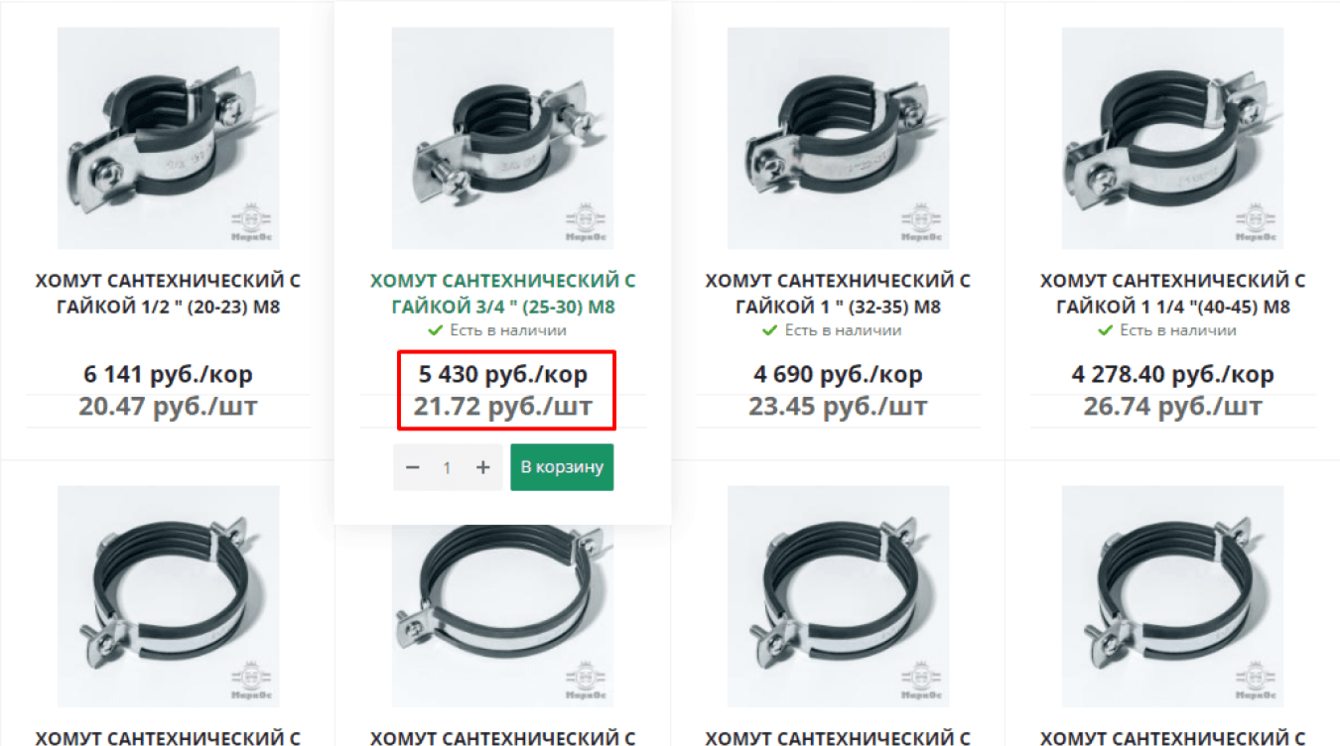The height and width of the screenshot is (746, 1340).
Task: Add the 3/4" clamp to cart with В корзину
Action: coord(562,467)
